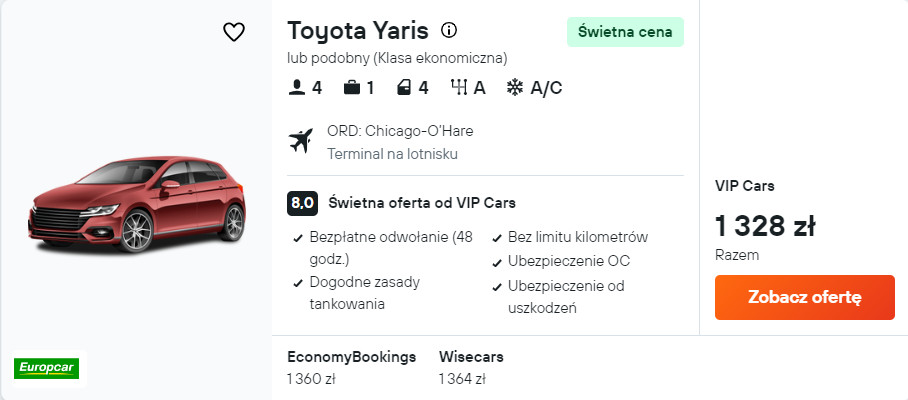Click the 1 328 zł total price

[x=765, y=226]
